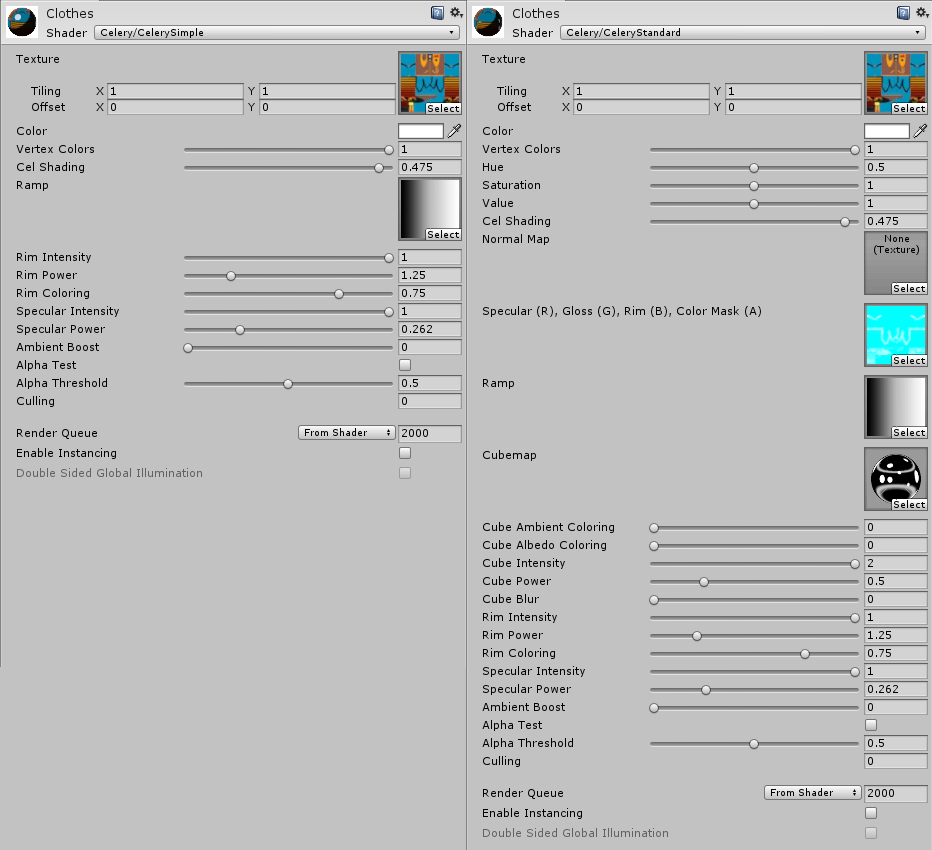The image size is (932, 850).
Task: Adjust Hue slider in CeleryStandard panel
Action: 755,168
